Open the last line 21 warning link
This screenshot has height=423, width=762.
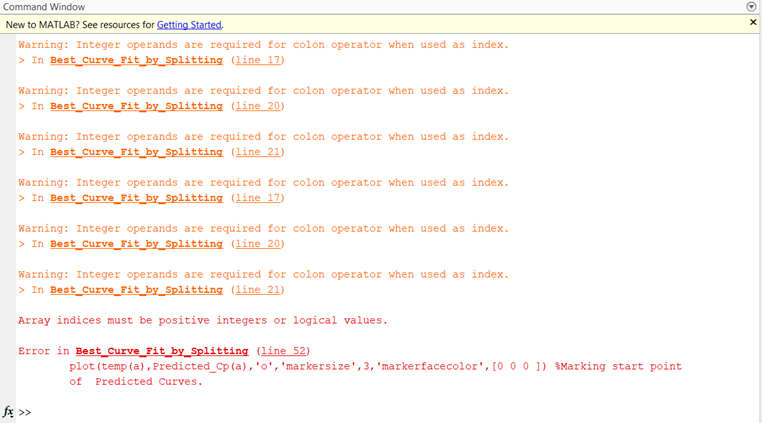(x=258, y=290)
